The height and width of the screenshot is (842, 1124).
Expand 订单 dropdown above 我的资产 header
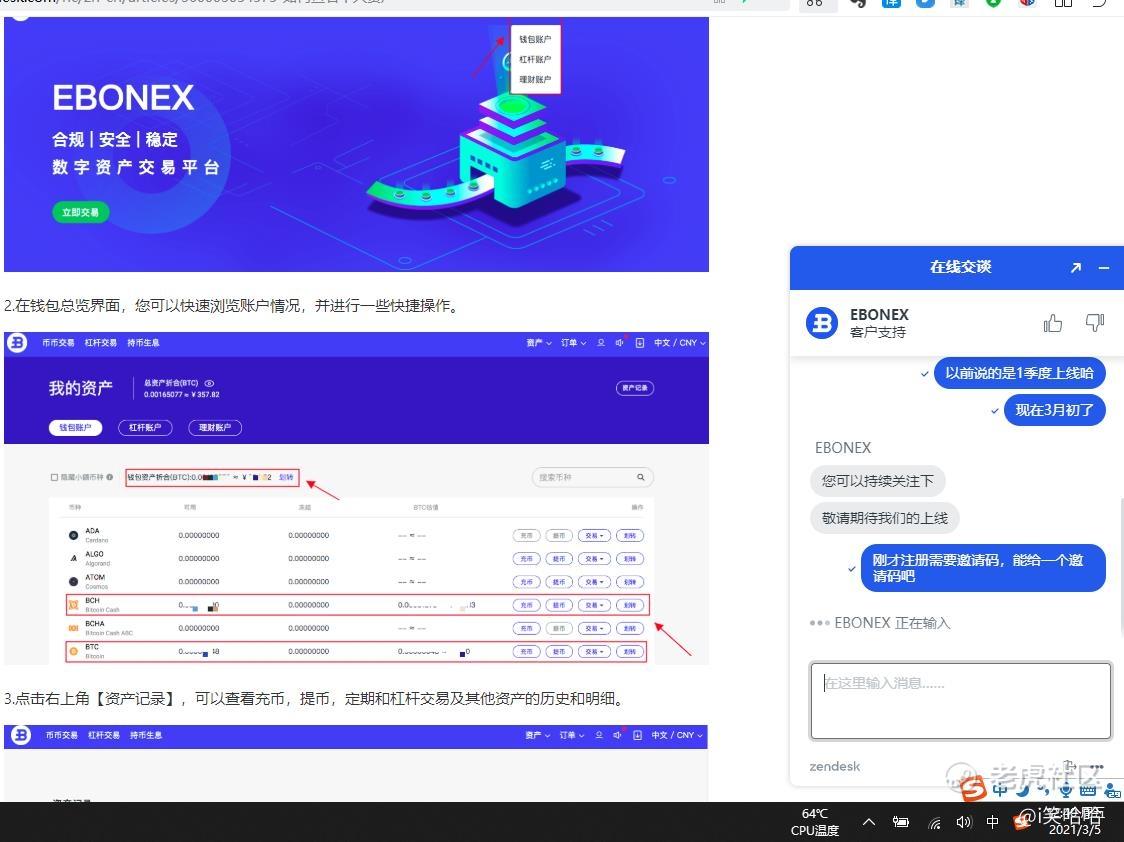[573, 343]
